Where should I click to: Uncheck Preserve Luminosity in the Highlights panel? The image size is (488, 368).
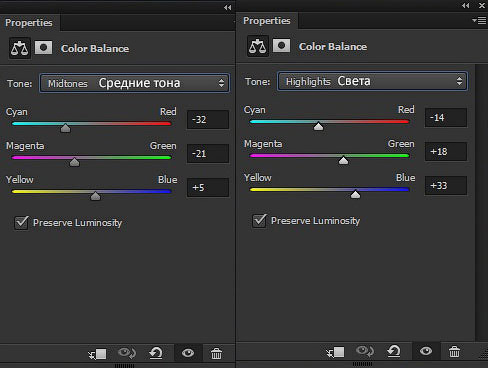pyautogui.click(x=259, y=220)
